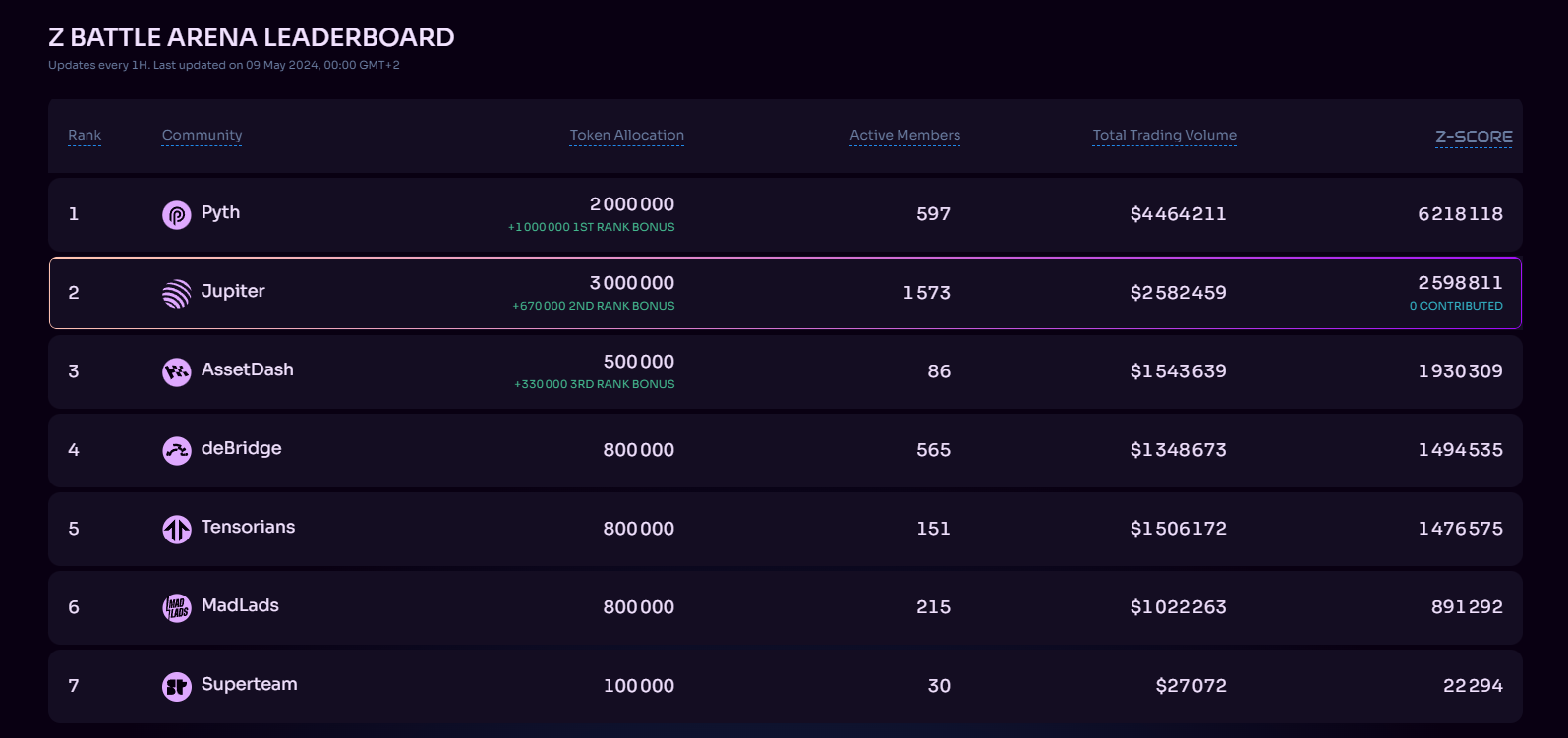This screenshot has width=1568, height=738.
Task: Click Superteam's 30 active members value
Action: pos(939,686)
